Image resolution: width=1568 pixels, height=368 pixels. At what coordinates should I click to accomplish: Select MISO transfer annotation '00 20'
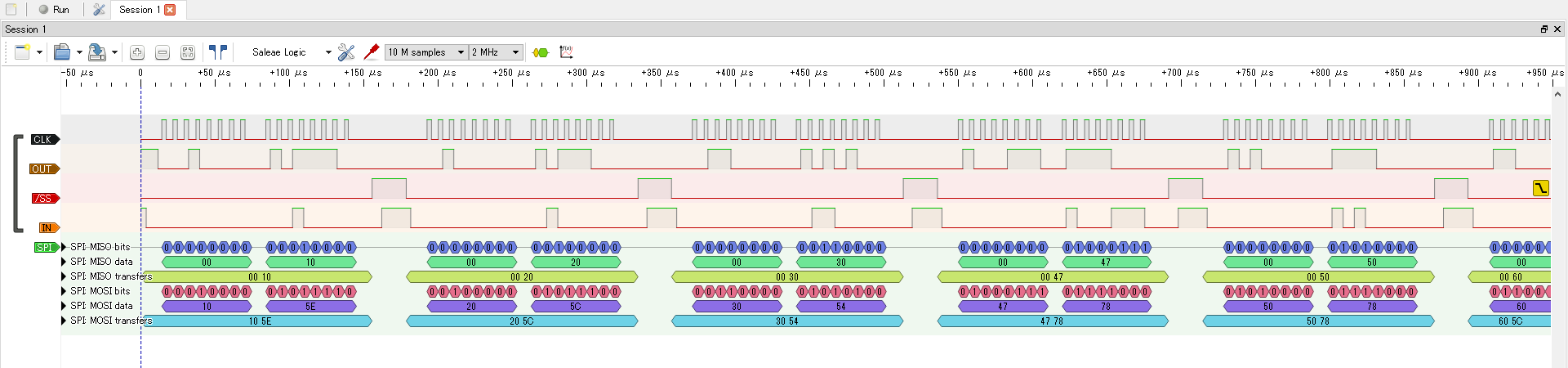522,277
